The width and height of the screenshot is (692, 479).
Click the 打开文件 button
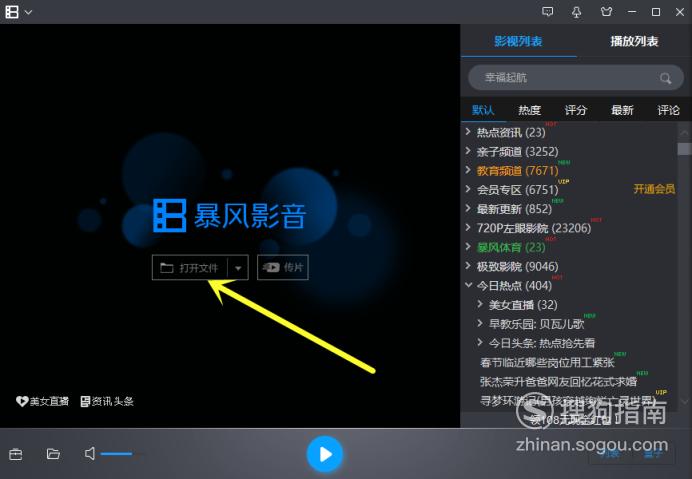coord(190,268)
